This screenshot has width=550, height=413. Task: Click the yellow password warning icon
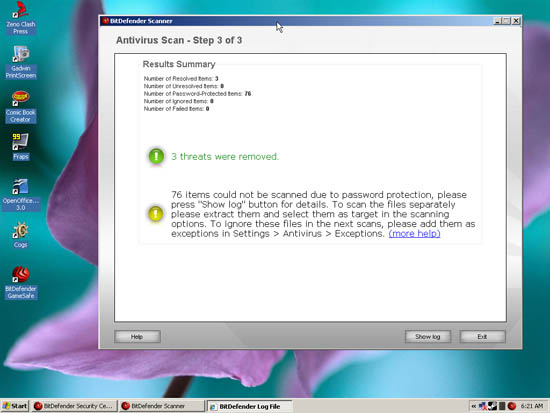pyautogui.click(x=155, y=214)
